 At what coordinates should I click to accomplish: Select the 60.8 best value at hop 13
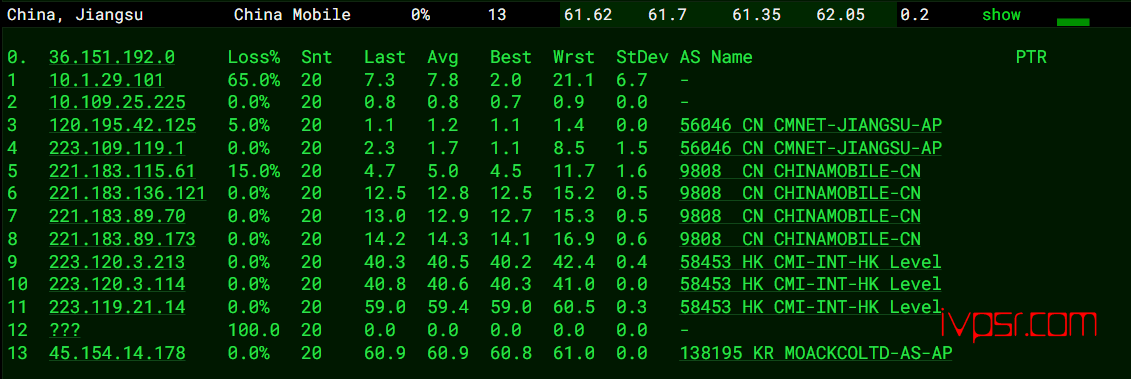(x=511, y=352)
